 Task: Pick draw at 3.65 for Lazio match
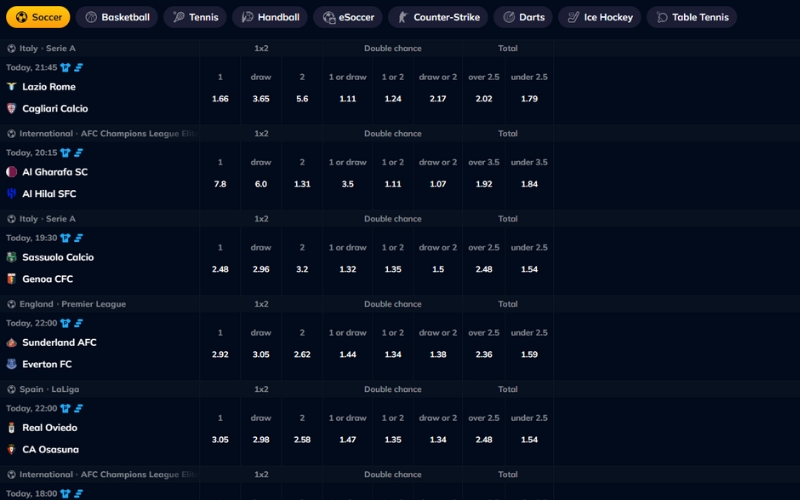pyautogui.click(x=261, y=98)
